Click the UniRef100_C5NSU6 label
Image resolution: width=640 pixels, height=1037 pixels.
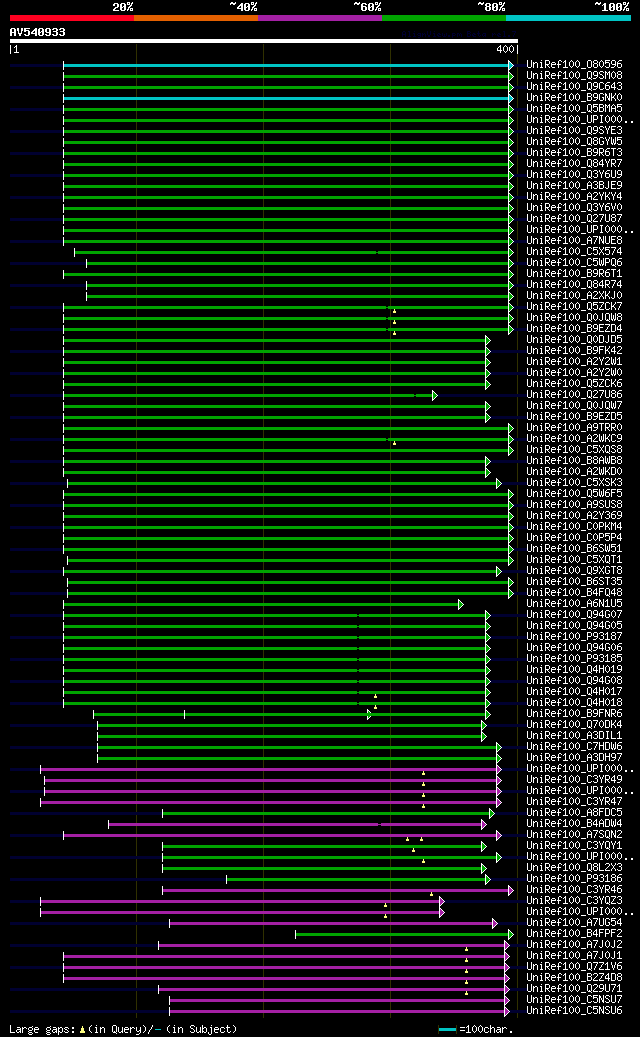point(574,1011)
